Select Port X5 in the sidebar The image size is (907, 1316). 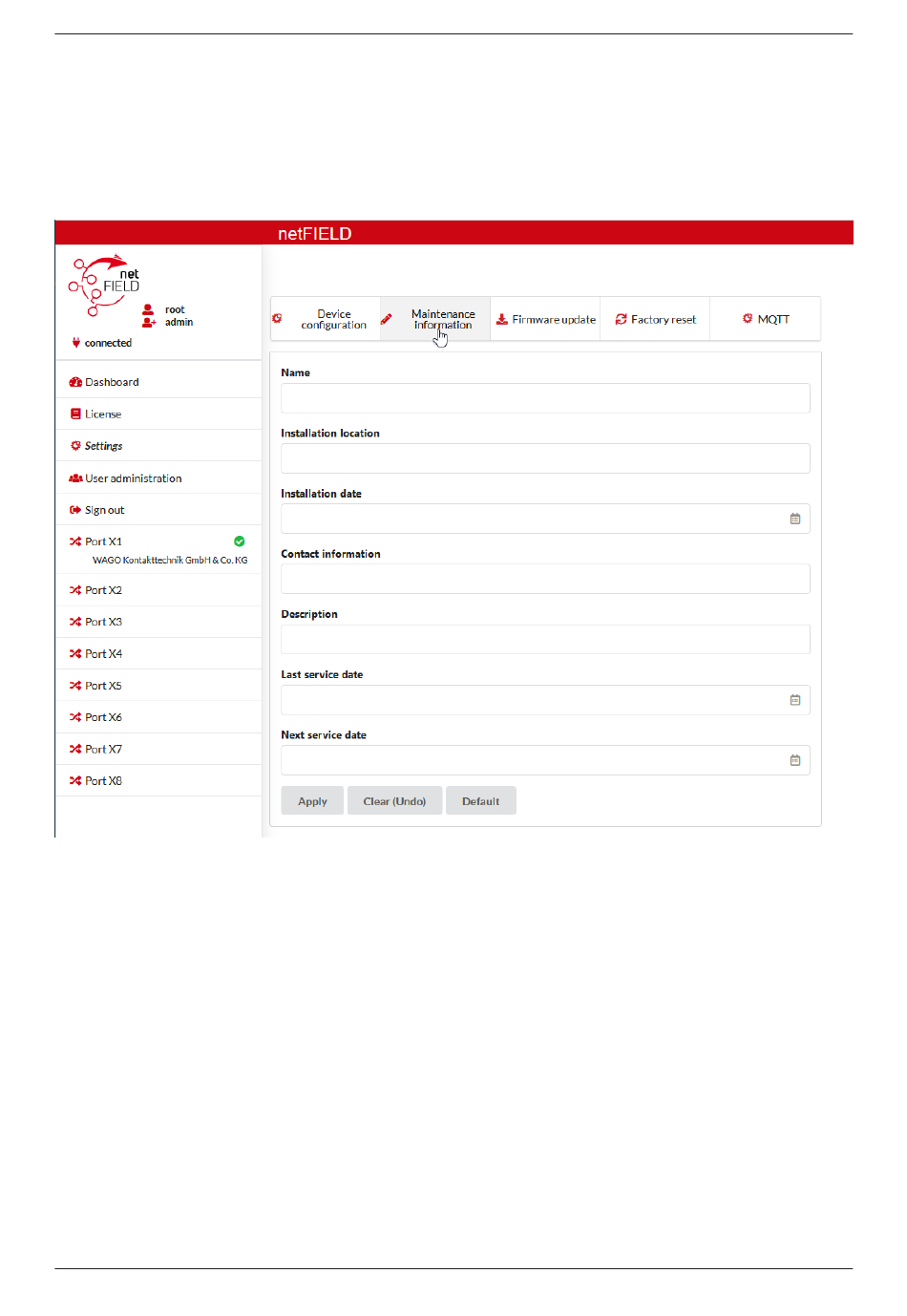(x=158, y=686)
